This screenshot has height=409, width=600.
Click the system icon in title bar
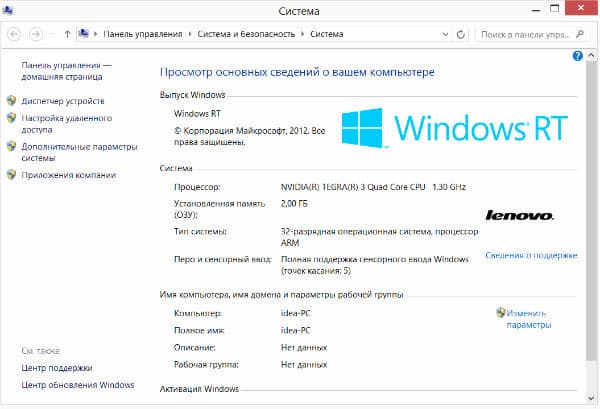click(7, 10)
